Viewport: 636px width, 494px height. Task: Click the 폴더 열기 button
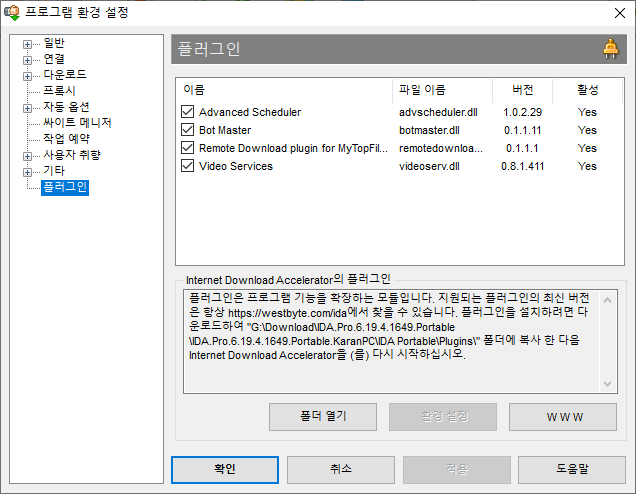(323, 417)
